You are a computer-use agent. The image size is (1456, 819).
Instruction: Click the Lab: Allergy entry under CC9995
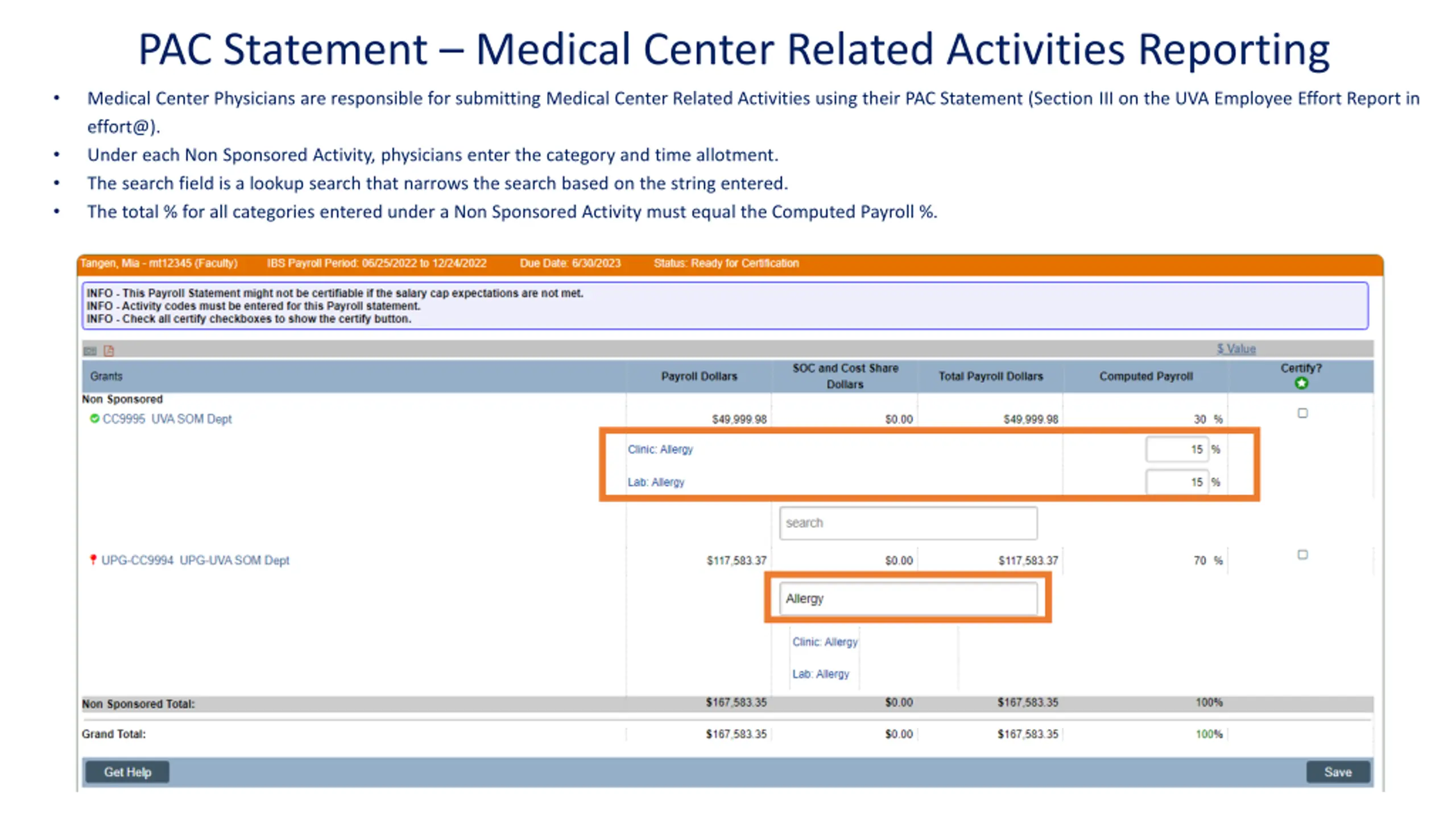coord(656,482)
